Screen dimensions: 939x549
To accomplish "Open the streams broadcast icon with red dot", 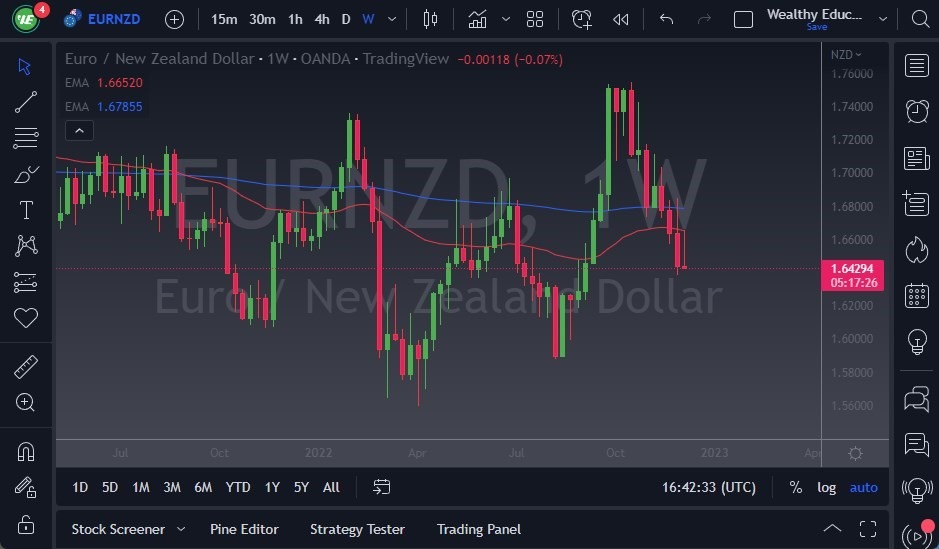I will coord(917,535).
